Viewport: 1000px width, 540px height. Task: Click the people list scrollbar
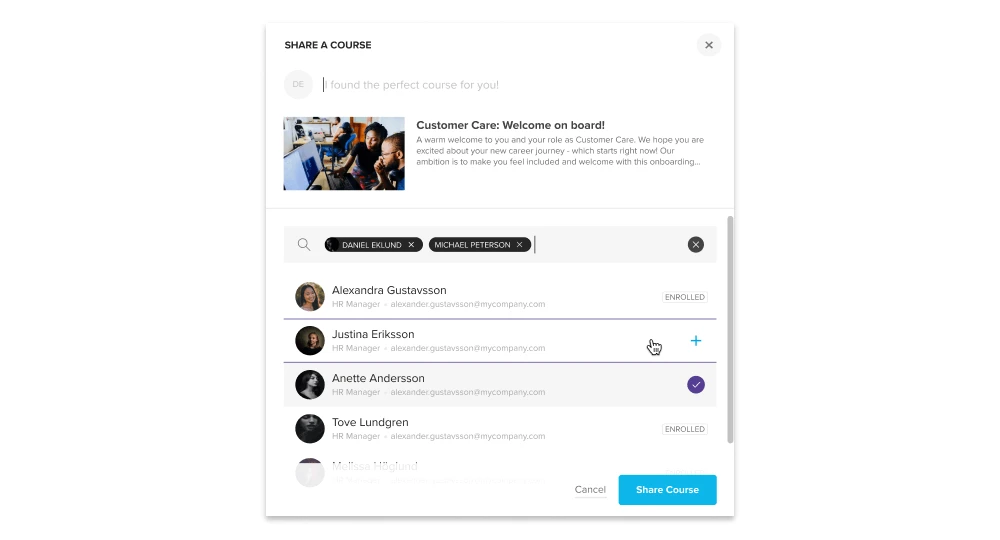pyautogui.click(x=730, y=330)
